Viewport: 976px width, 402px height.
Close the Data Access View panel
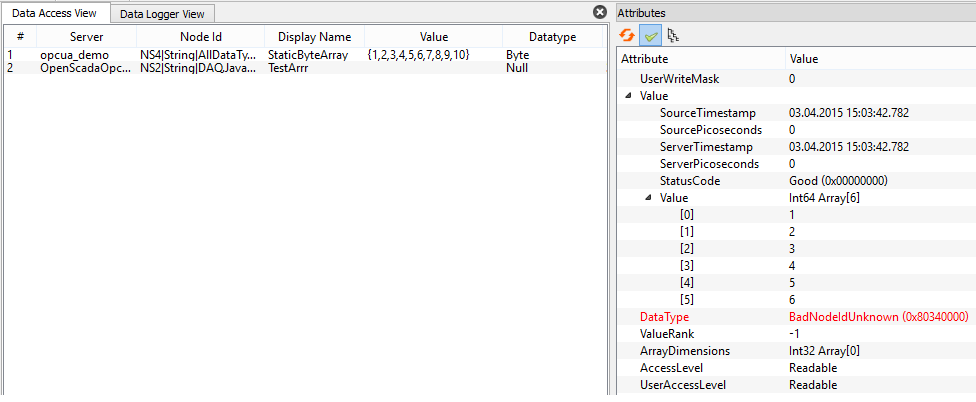point(599,12)
